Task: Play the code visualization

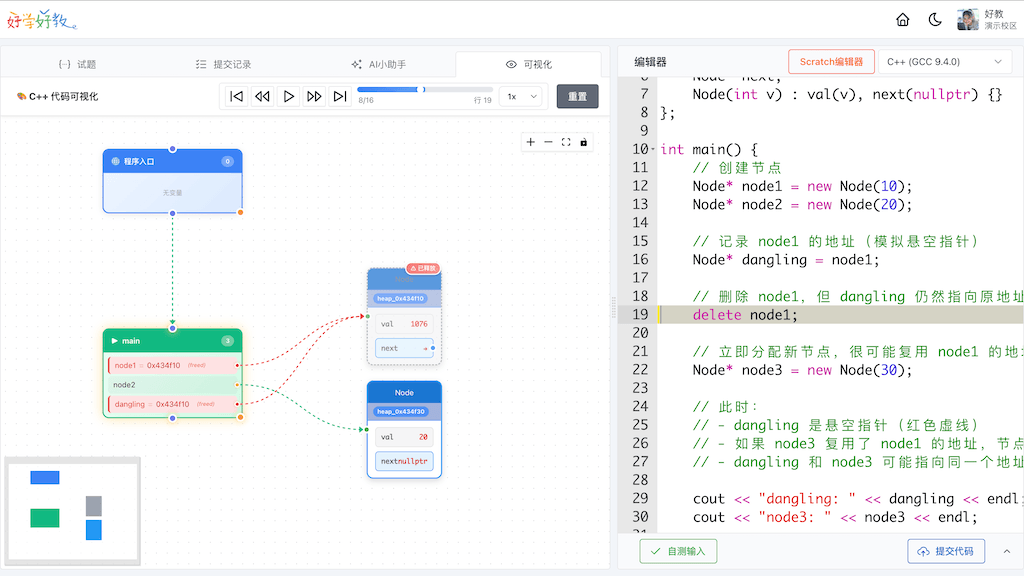Action: (x=288, y=96)
